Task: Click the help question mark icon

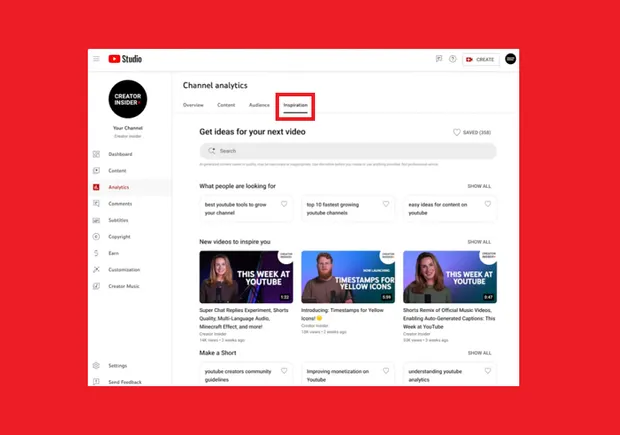Action: click(x=453, y=59)
